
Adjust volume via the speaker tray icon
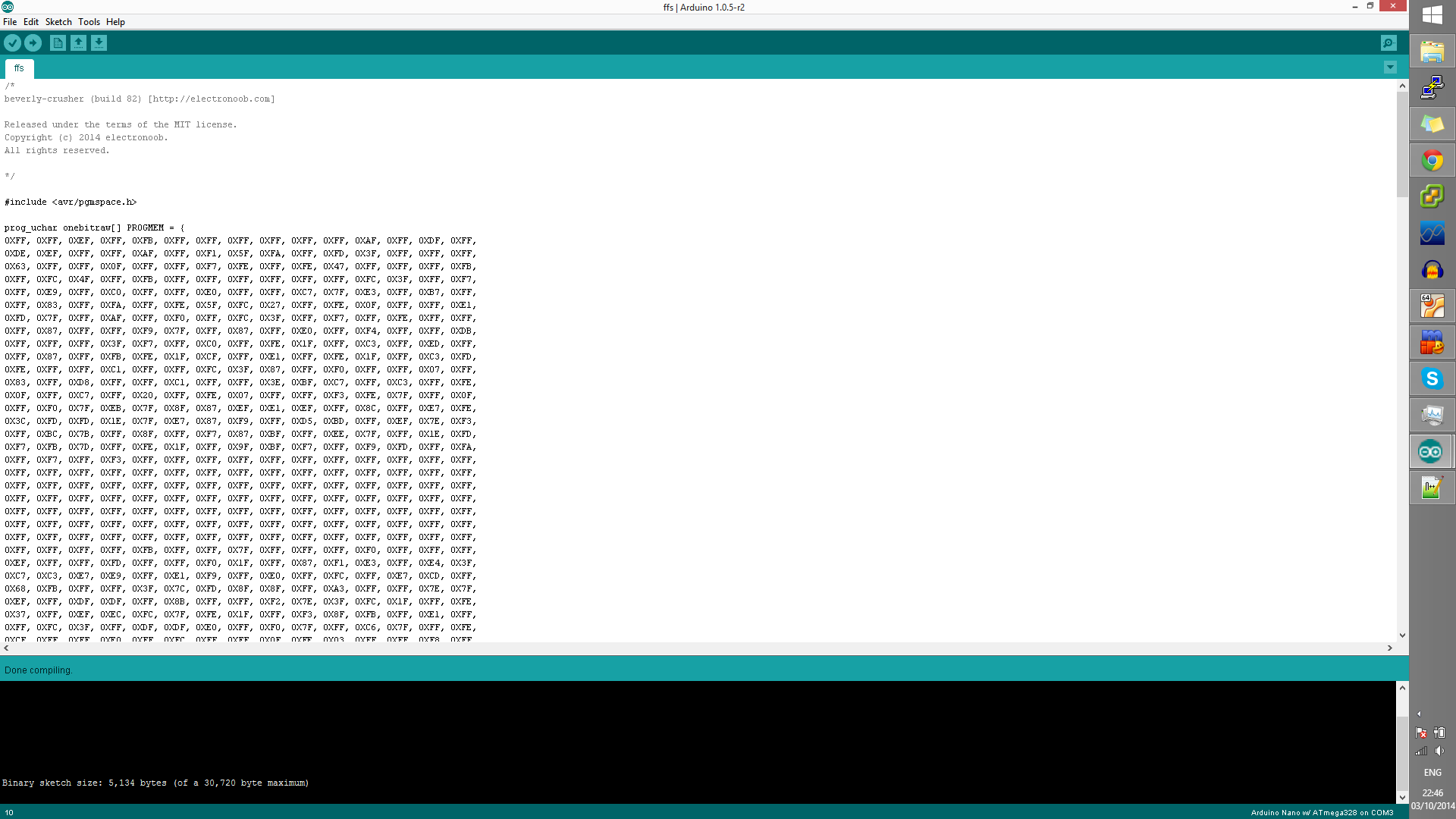(1439, 752)
